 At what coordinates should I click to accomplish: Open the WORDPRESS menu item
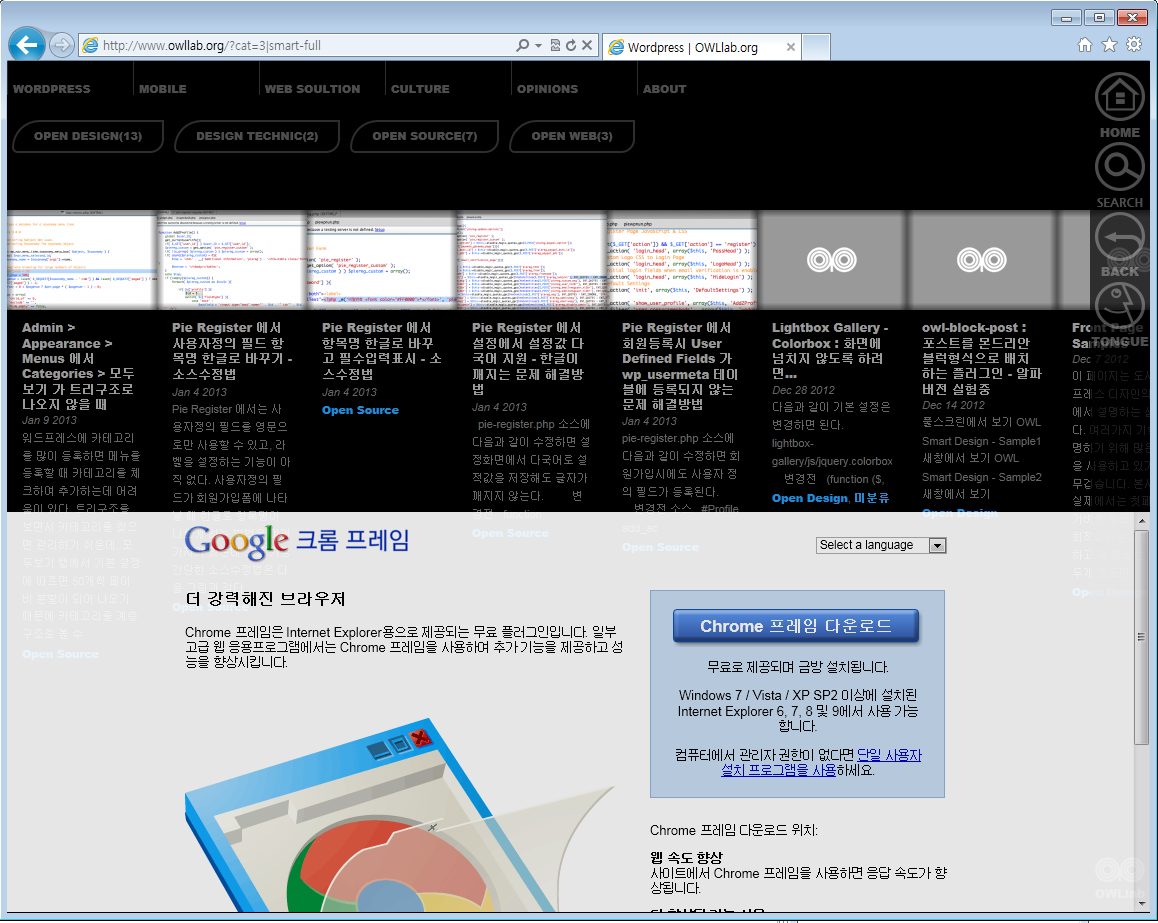tap(52, 89)
